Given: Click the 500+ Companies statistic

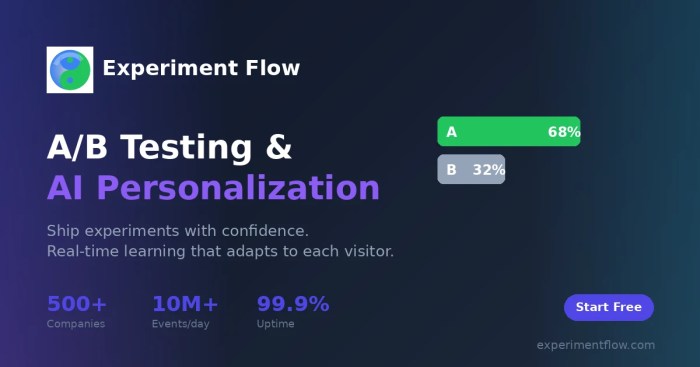Looking at the screenshot, I should click(x=77, y=312).
